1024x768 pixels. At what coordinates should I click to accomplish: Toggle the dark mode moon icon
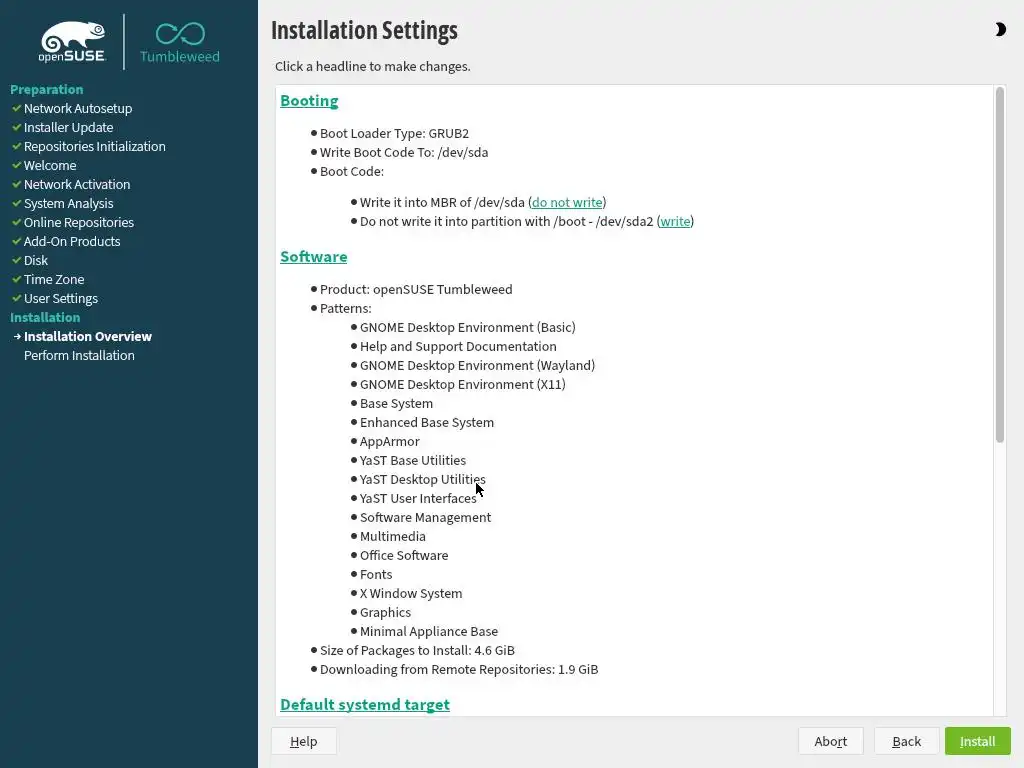pos(1000,29)
